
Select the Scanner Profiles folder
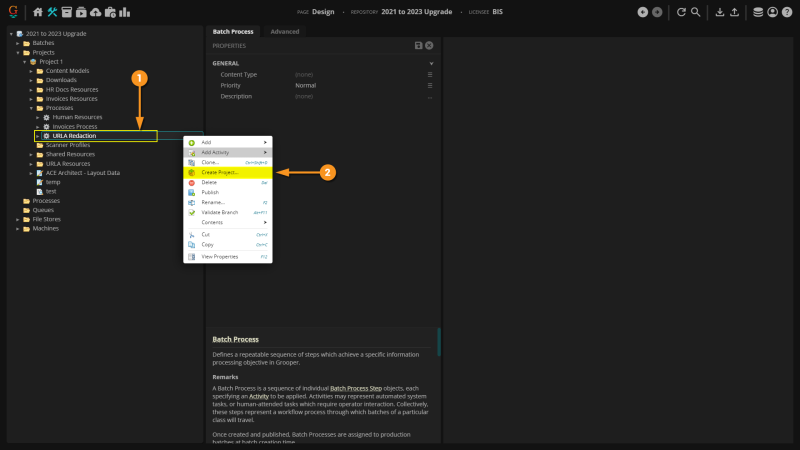[68, 145]
